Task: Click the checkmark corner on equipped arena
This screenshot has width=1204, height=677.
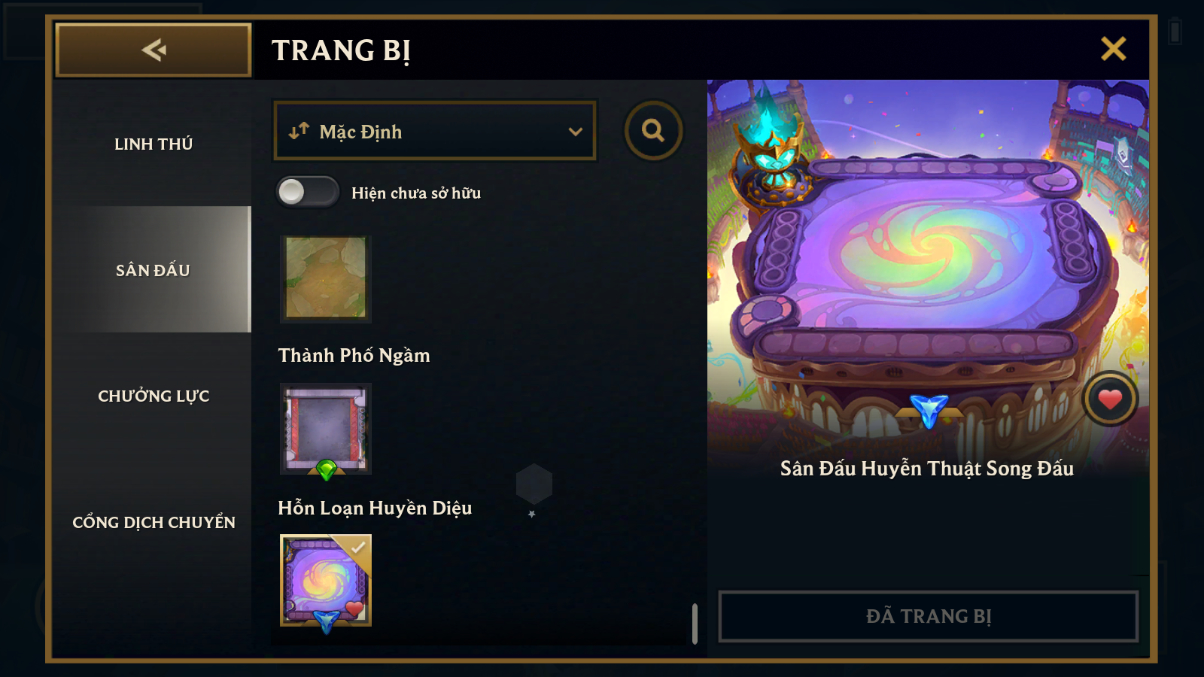Action: (x=356, y=548)
